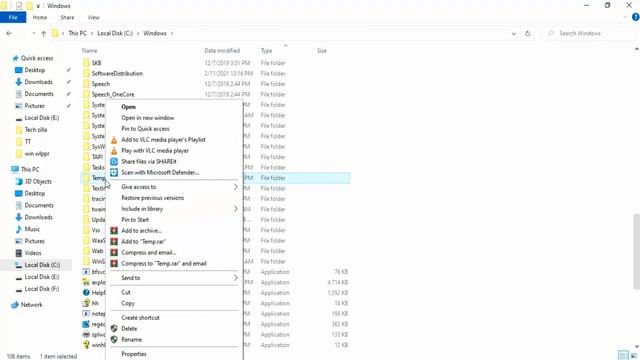Choose Open in new window
The image size is (640, 360).
click(148, 118)
